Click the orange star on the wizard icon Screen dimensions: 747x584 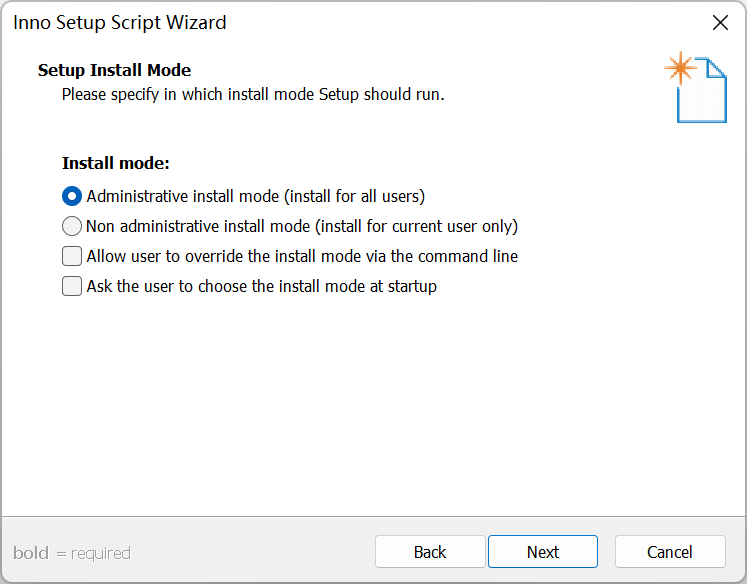[x=680, y=68]
